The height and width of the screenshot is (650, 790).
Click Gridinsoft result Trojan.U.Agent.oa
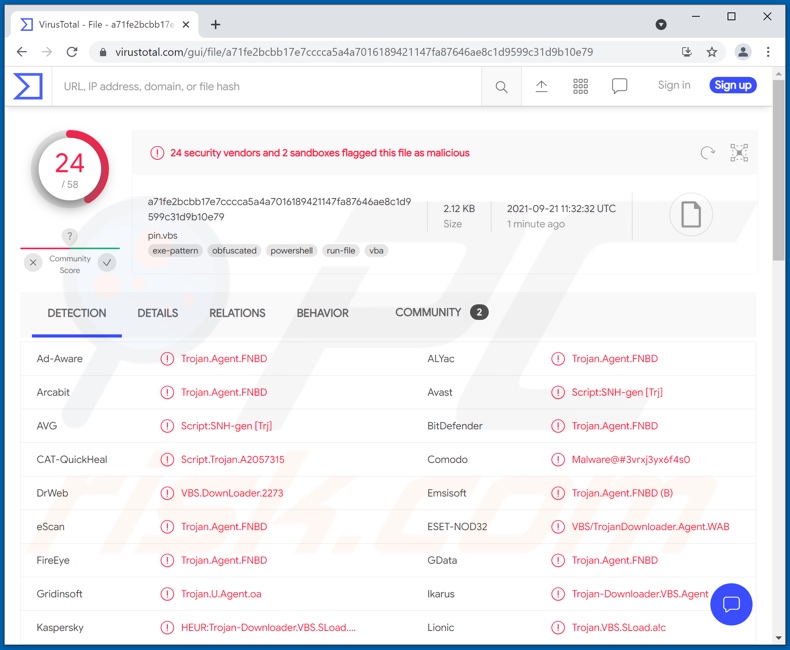[221, 594]
